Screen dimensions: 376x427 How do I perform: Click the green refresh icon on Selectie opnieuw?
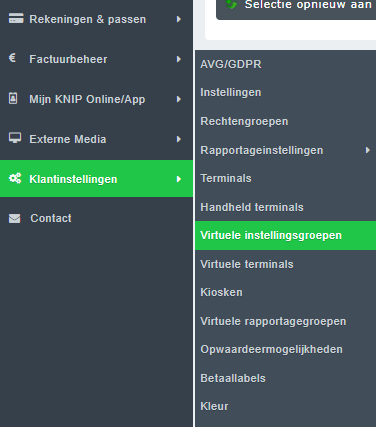pos(231,4)
